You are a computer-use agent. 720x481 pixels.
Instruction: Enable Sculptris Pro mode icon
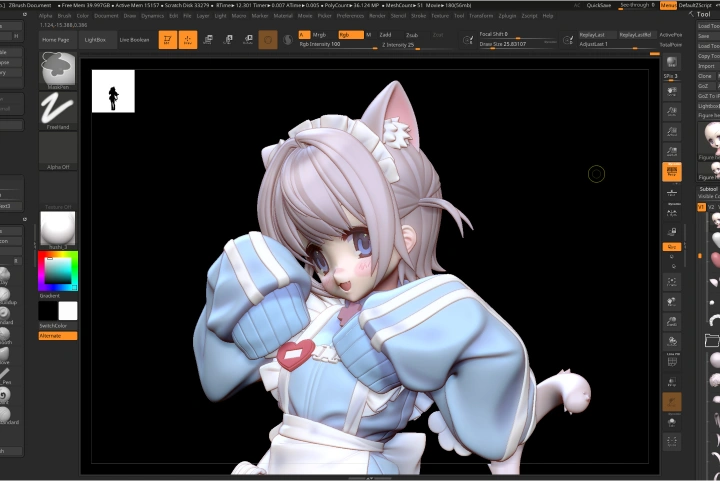pos(288,40)
